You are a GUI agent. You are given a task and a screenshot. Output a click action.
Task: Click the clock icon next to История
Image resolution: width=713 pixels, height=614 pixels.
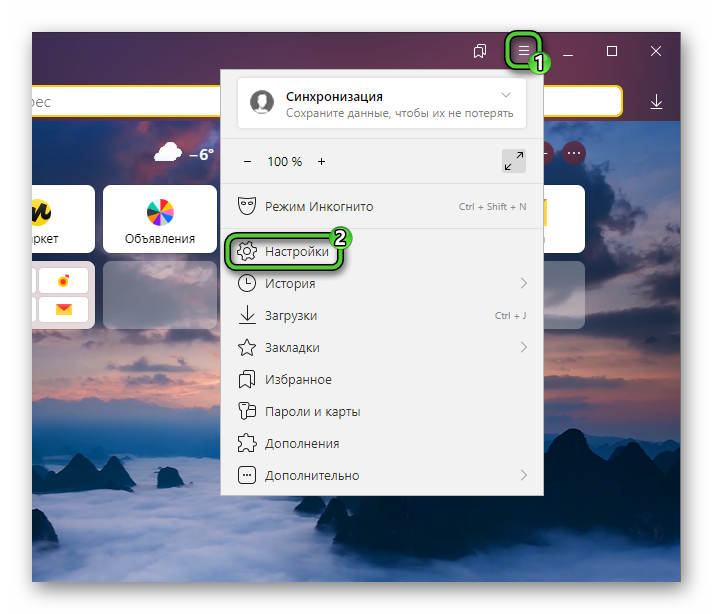(247, 283)
